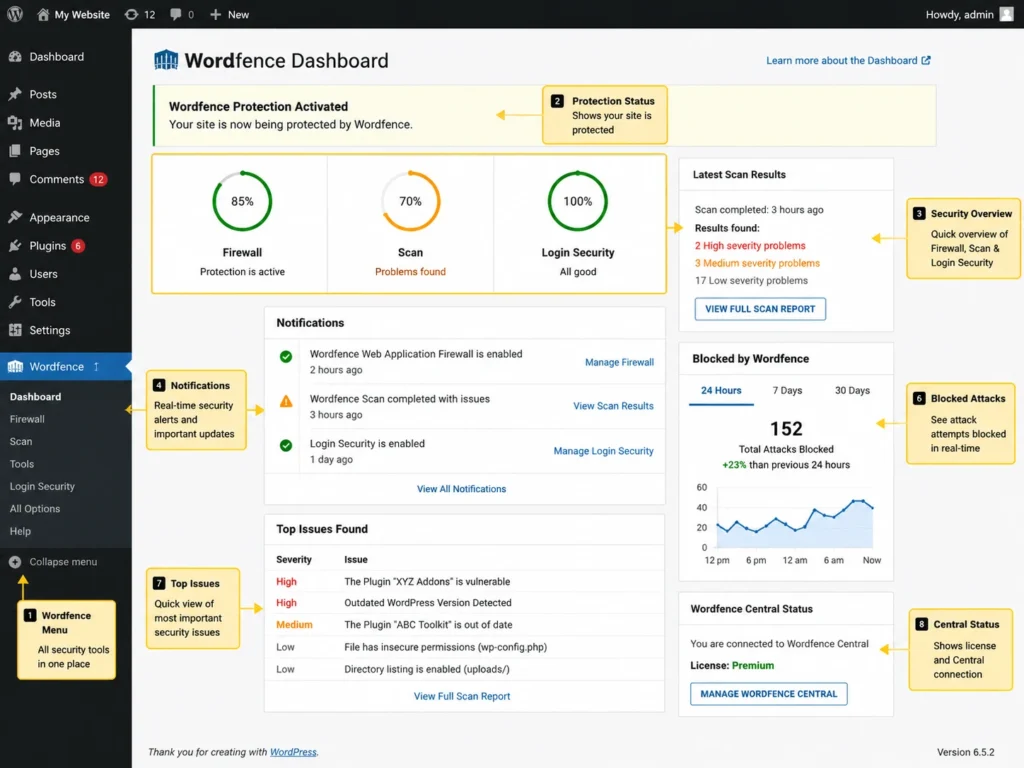
Task: Select 'File has insecure permissions' issue row
Action: coord(464,647)
